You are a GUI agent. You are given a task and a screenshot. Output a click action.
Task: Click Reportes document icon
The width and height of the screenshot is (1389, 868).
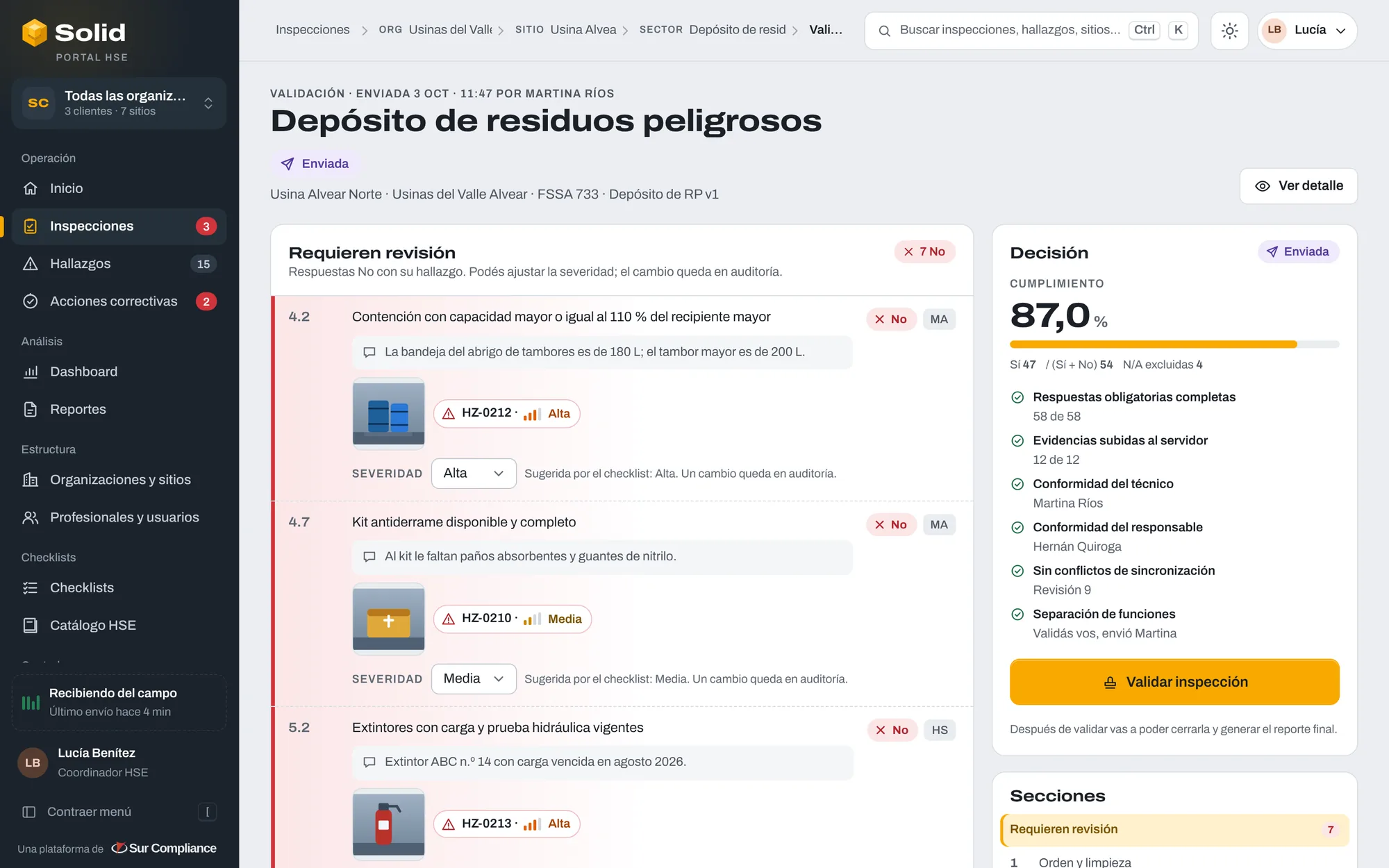[31, 409]
